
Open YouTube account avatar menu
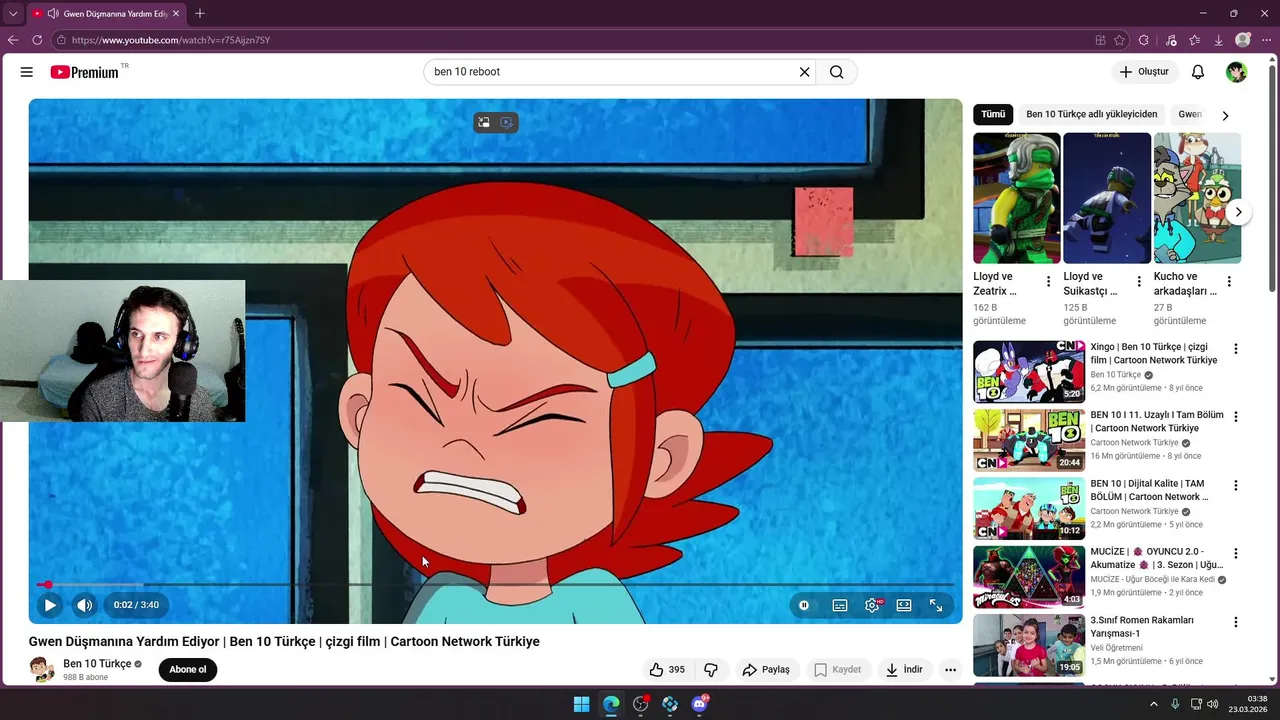tap(1237, 72)
